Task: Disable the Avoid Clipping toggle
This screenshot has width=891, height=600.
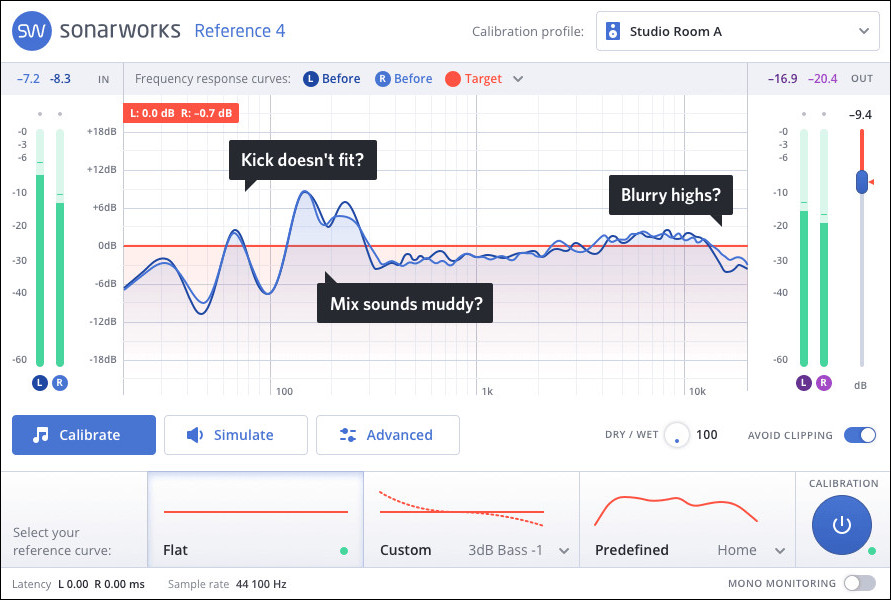Action: (x=860, y=435)
